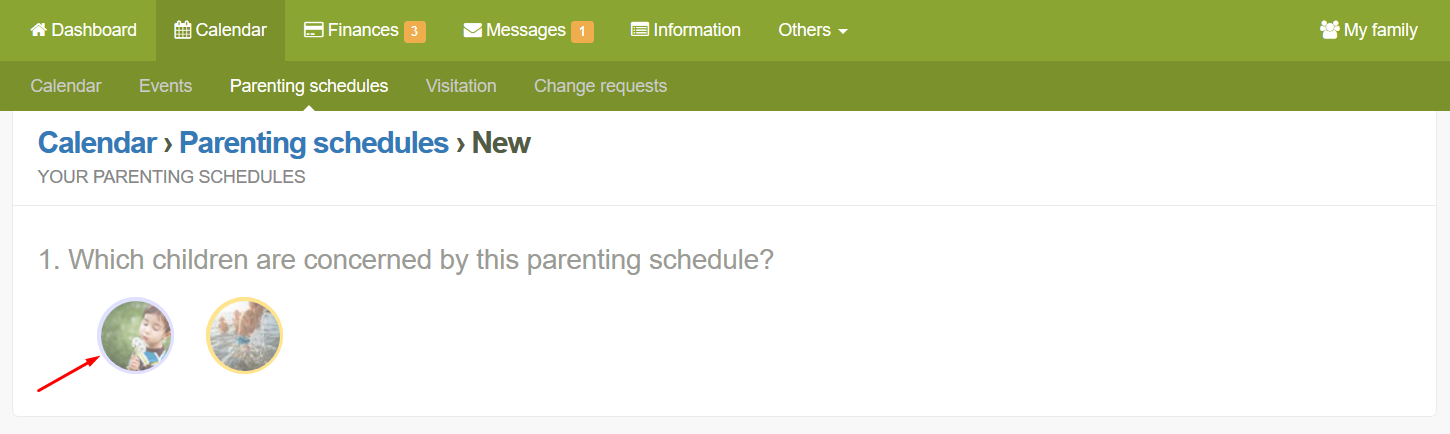
Task: Click the Calendar grid icon in top bar
Action: [183, 30]
